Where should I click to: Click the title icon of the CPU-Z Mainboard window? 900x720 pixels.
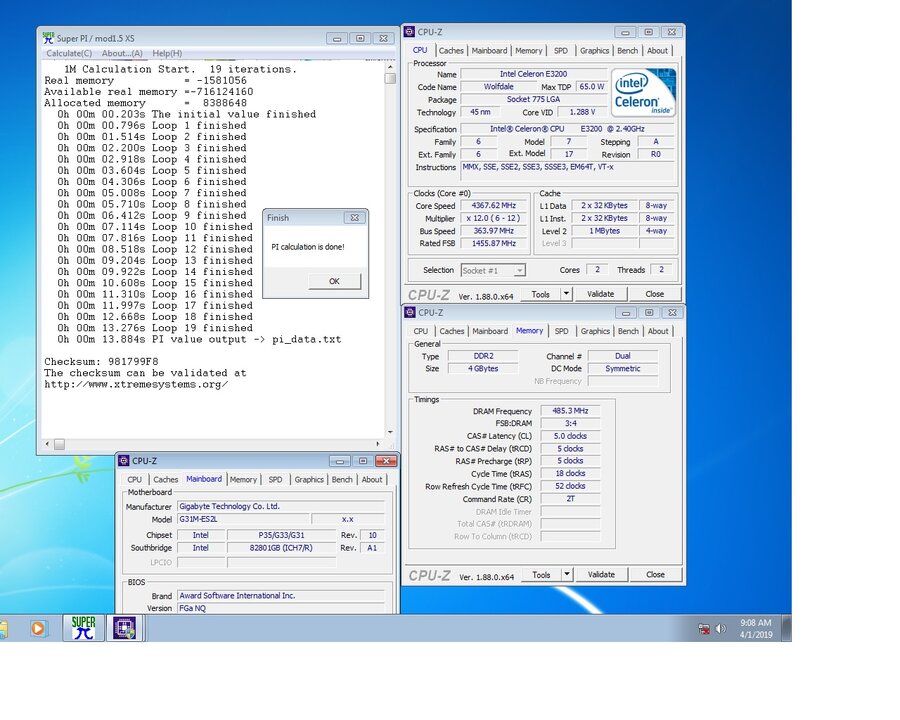click(123, 460)
